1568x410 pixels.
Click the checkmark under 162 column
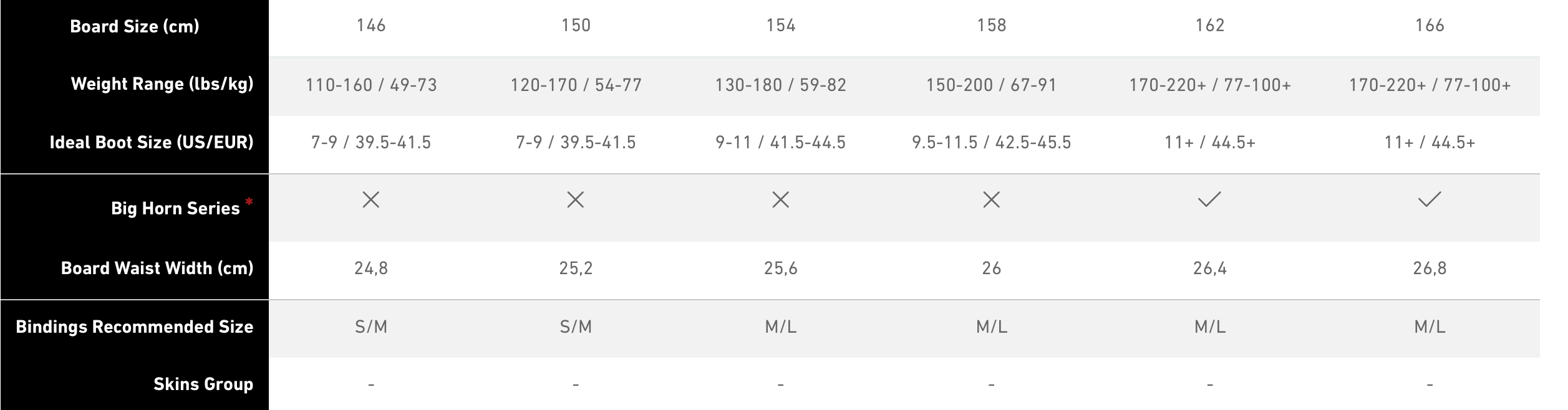1209,199
